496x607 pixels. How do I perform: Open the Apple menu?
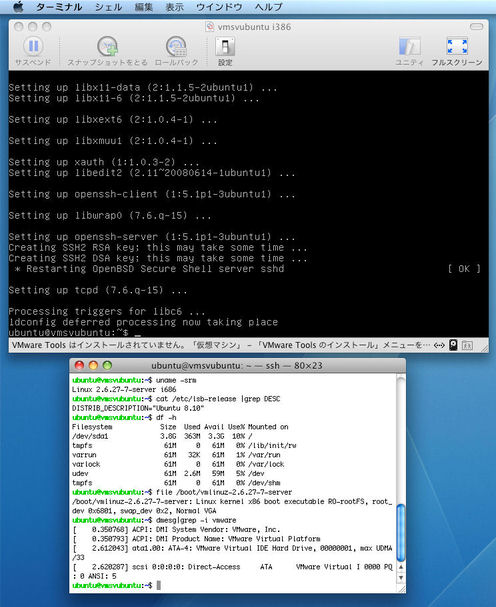coord(17,7)
